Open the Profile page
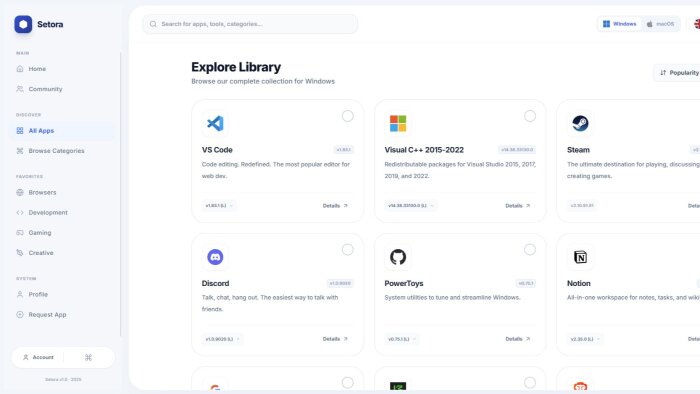Image resolution: width=700 pixels, height=394 pixels. coord(62,294)
